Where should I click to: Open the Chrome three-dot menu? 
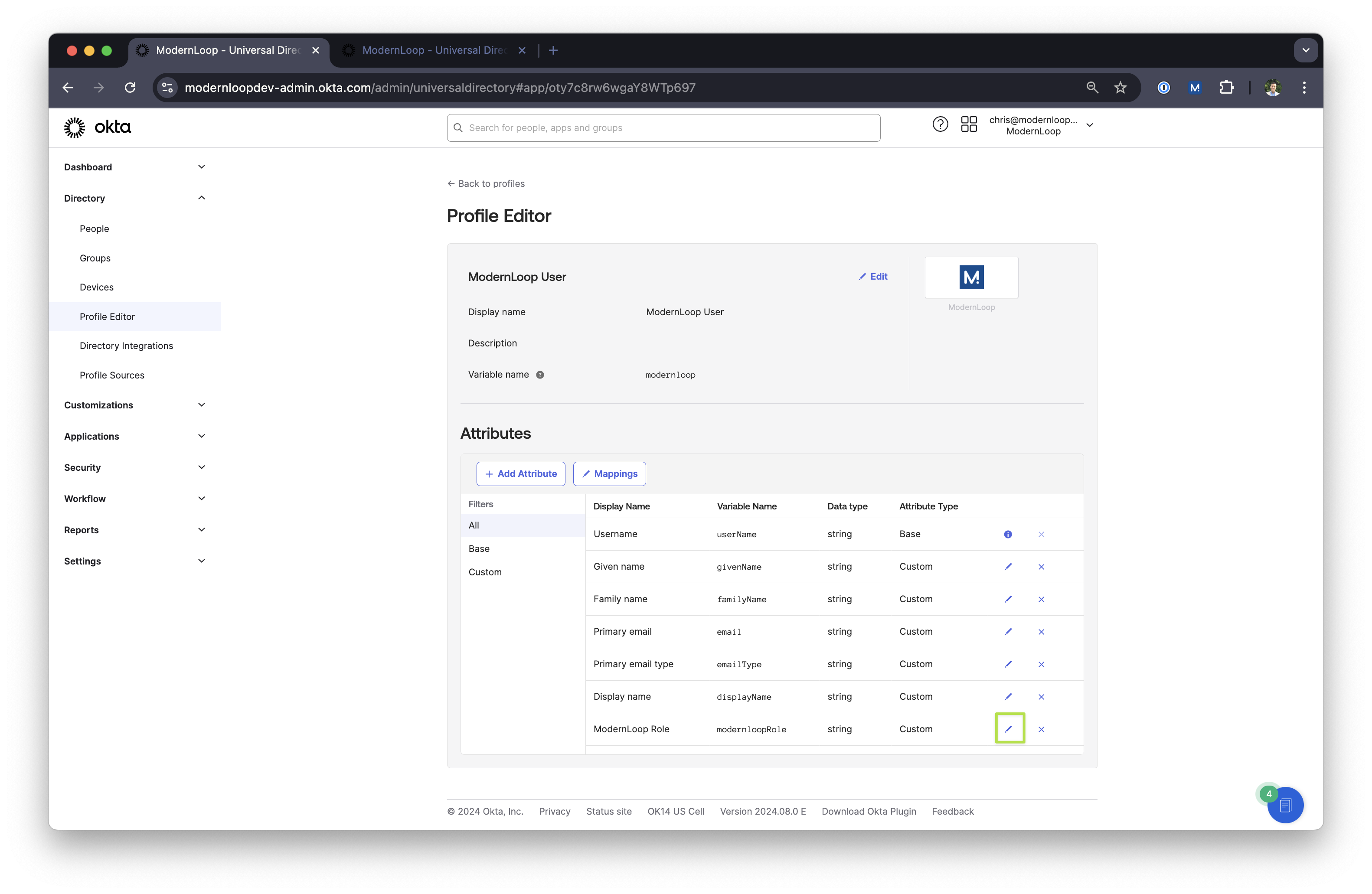click(x=1304, y=88)
